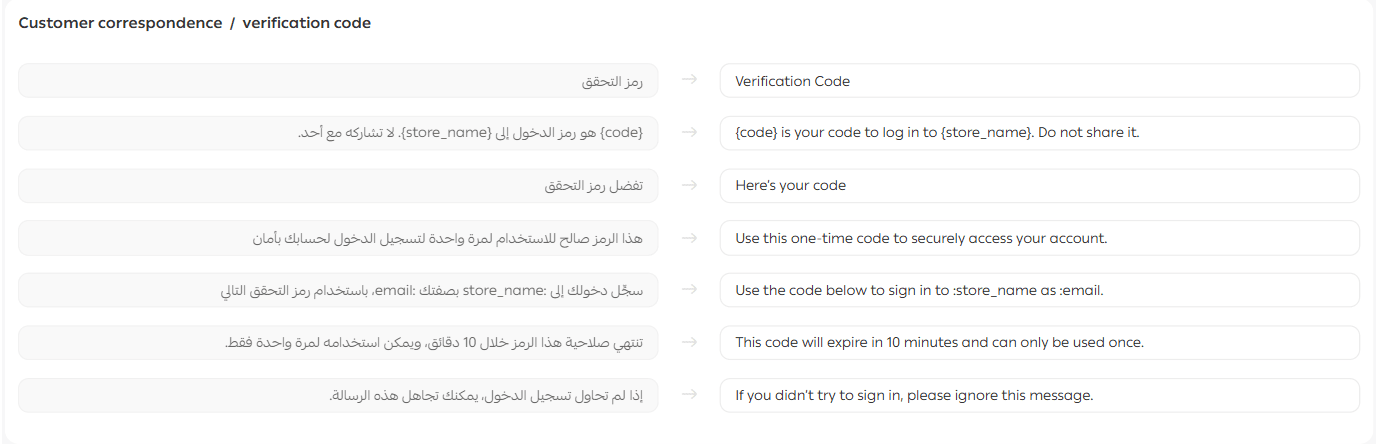This screenshot has width=1376, height=444.
Task: Focus the '{code} is your code' translation input
Action: pyautogui.click(x=1039, y=133)
